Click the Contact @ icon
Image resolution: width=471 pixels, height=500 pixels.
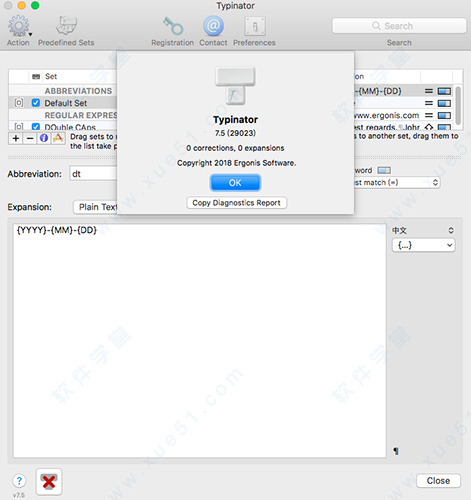pos(213,26)
